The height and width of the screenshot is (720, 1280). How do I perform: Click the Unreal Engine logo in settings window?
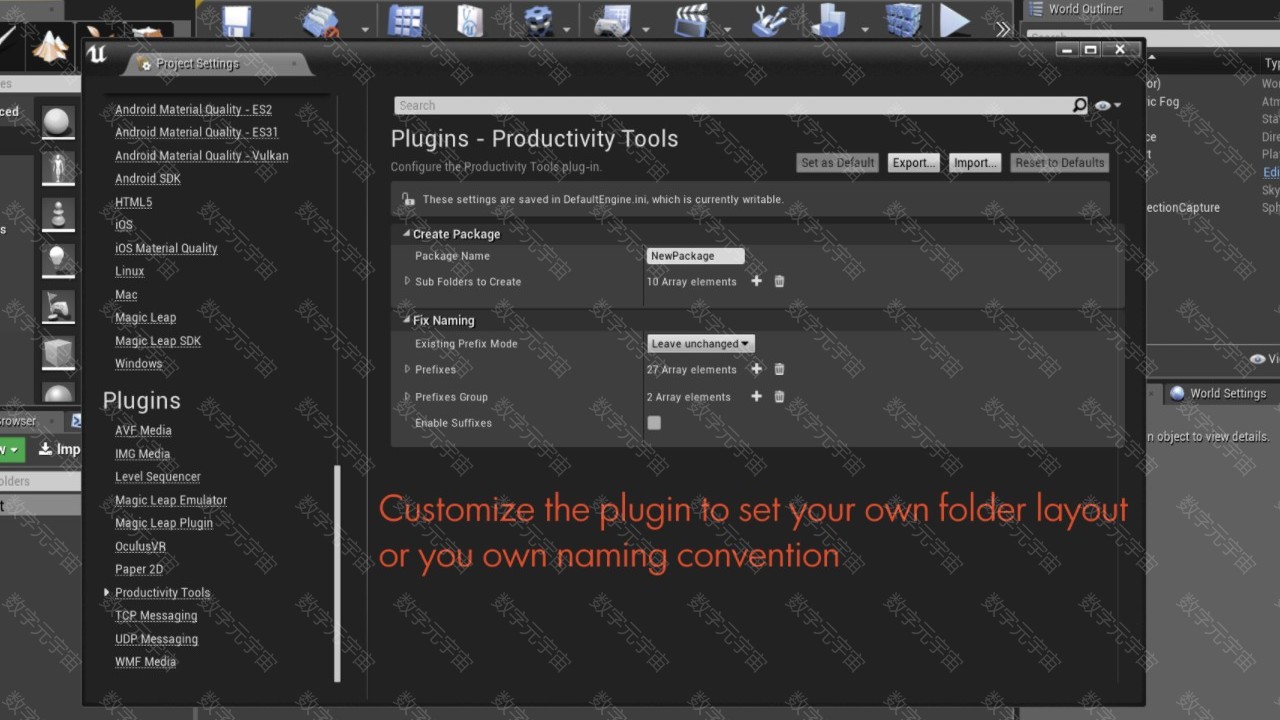pyautogui.click(x=97, y=55)
